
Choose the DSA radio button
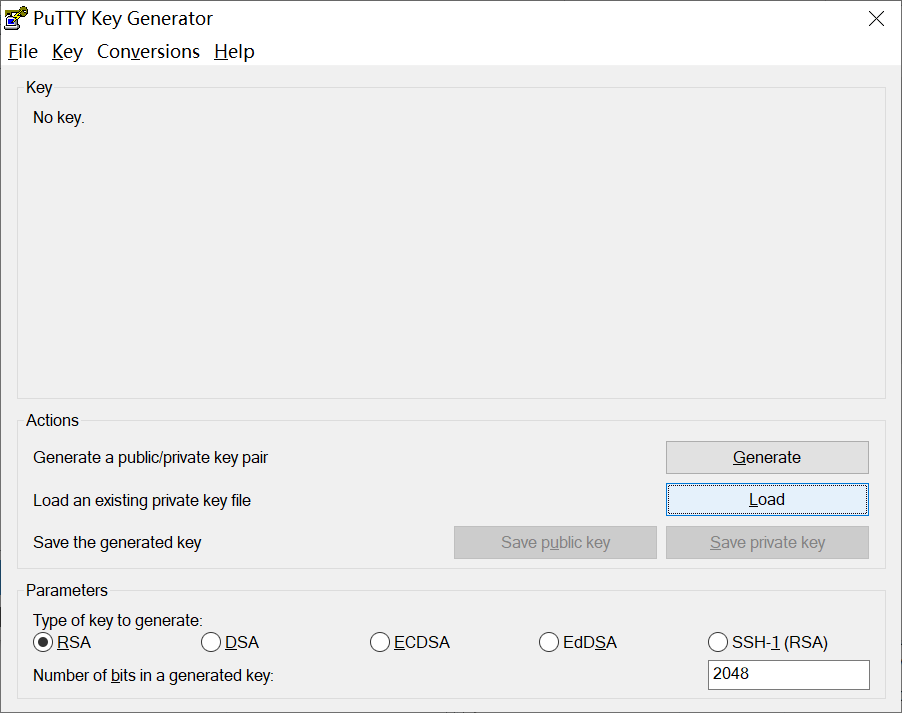211,642
